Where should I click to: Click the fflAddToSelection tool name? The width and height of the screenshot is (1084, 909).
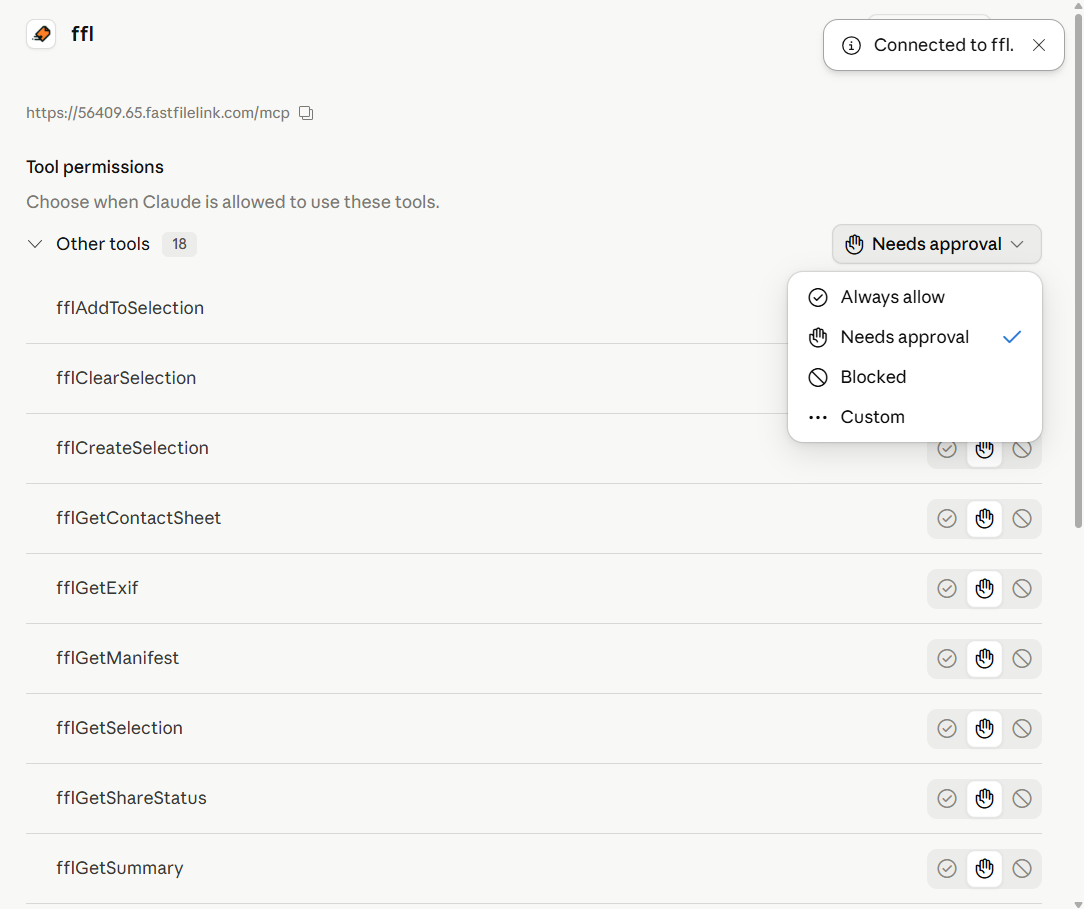tap(130, 308)
